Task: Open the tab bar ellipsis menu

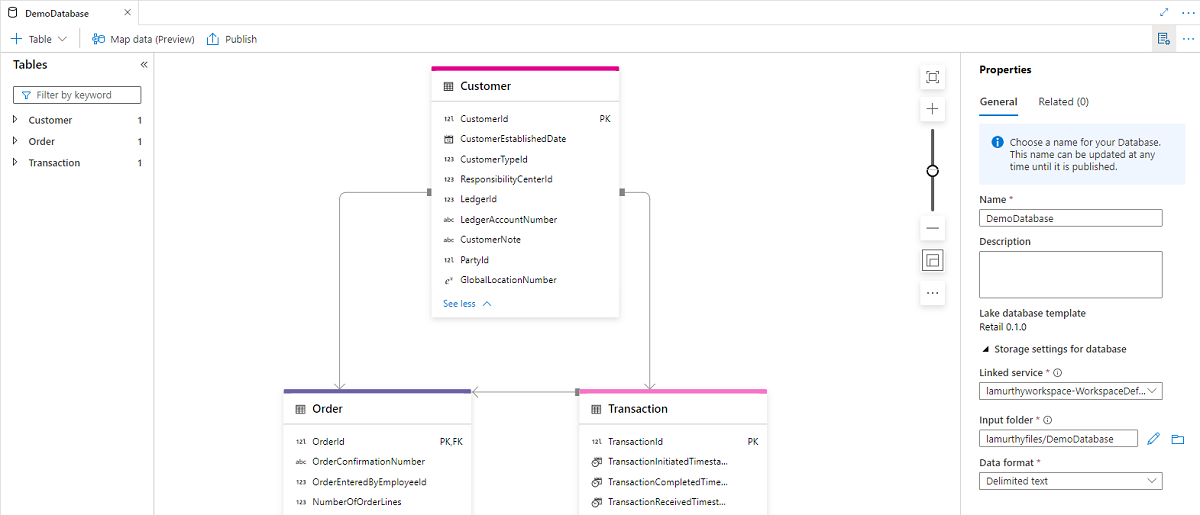Action: pyautogui.click(x=1188, y=12)
